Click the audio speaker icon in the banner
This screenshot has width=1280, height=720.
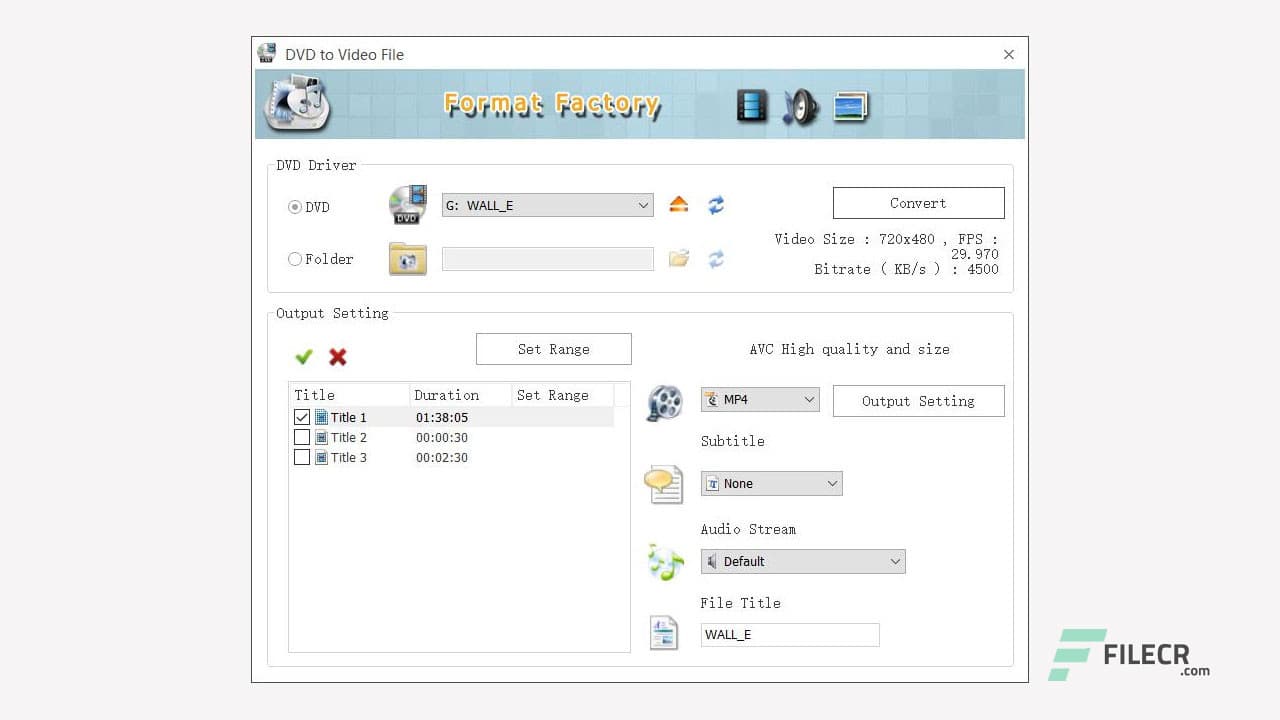point(800,104)
